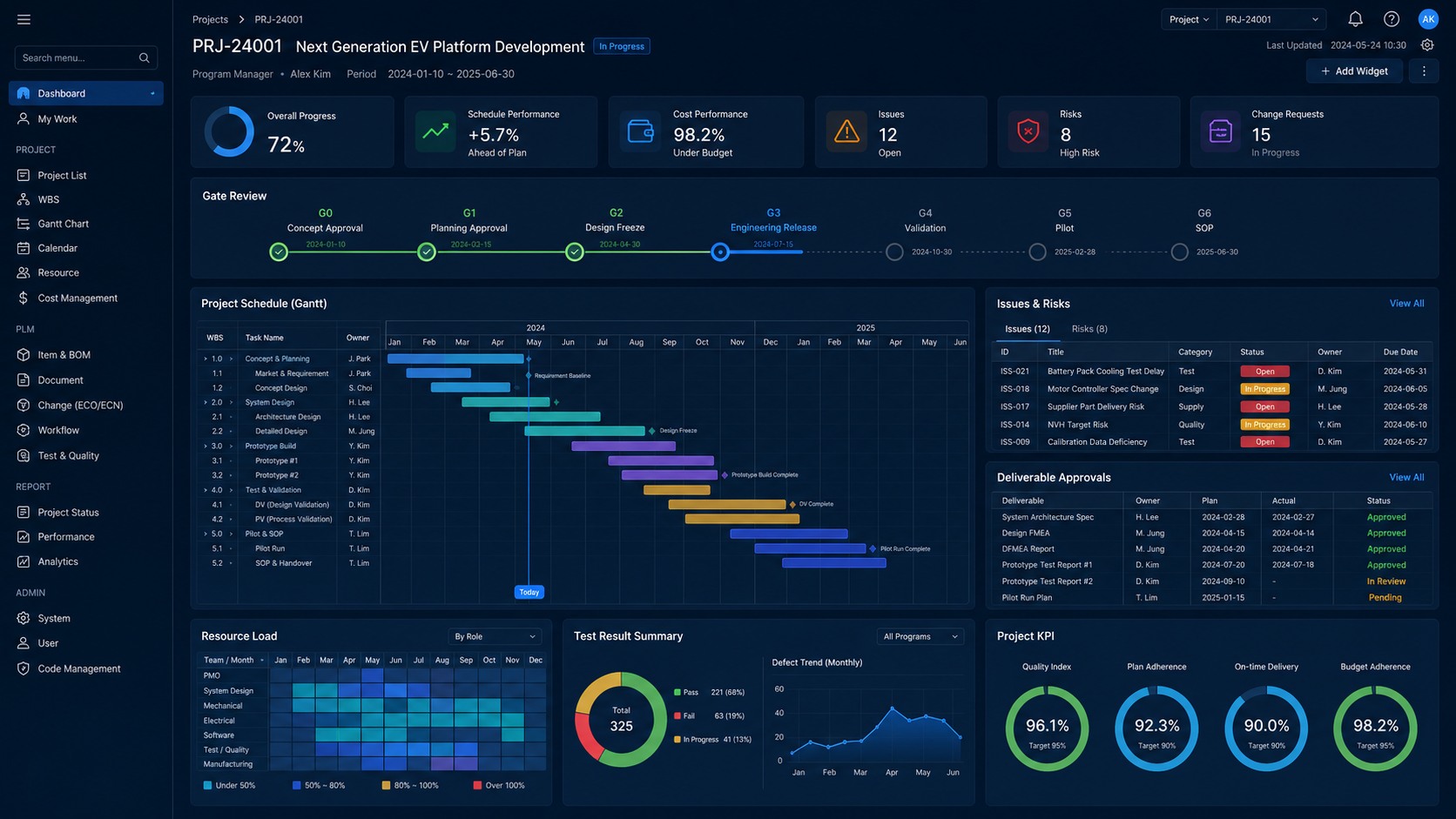The width and height of the screenshot is (1456, 819).
Task: Open the hamburger menu icon
Action: pos(24,19)
